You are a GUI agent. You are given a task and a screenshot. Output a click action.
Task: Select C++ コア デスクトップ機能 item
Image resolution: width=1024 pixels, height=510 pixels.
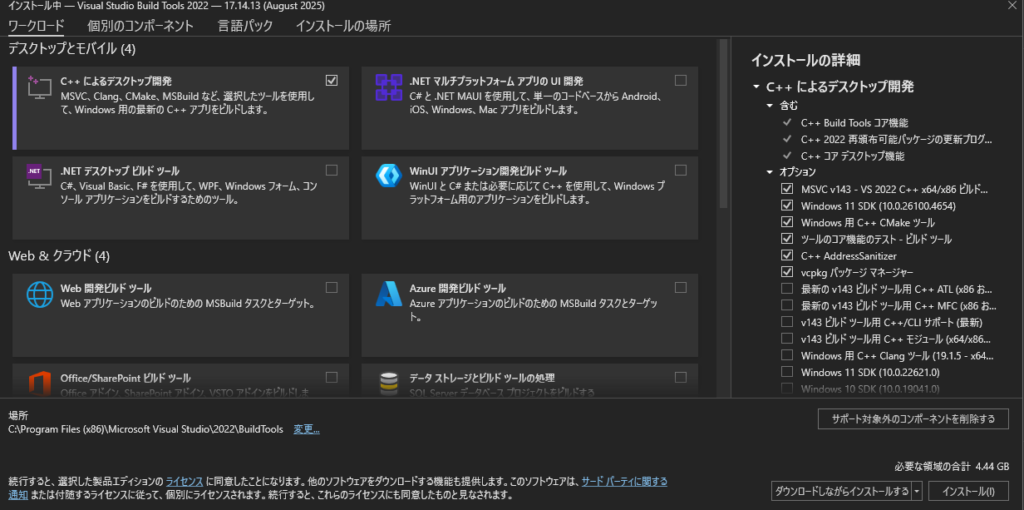853,156
